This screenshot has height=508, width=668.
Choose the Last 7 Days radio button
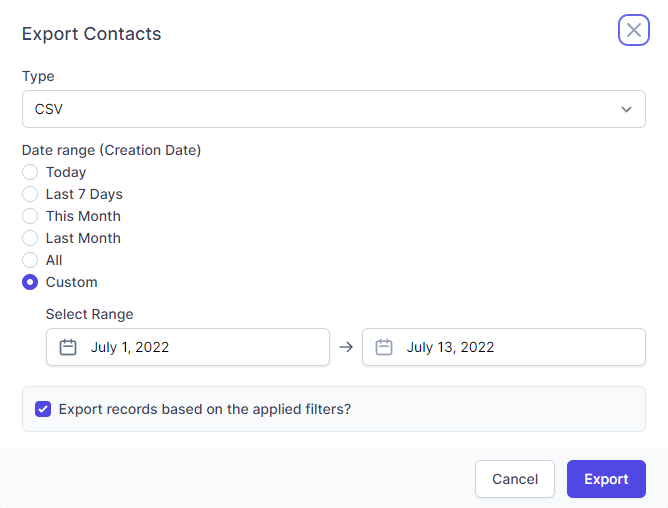(x=30, y=194)
